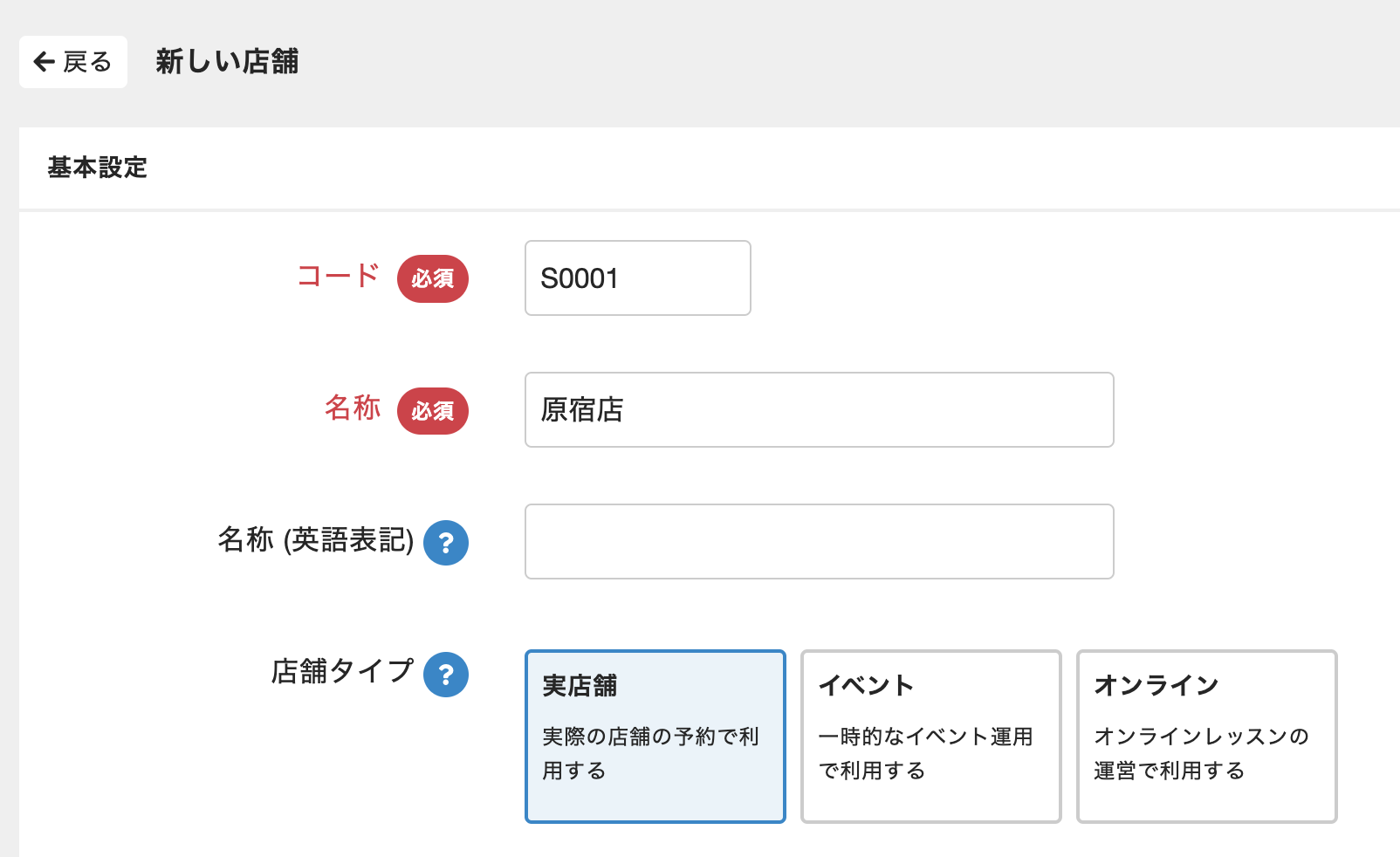Open help icon beside 名称 (英語表記)
This screenshot has width=1400, height=857.
446,543
